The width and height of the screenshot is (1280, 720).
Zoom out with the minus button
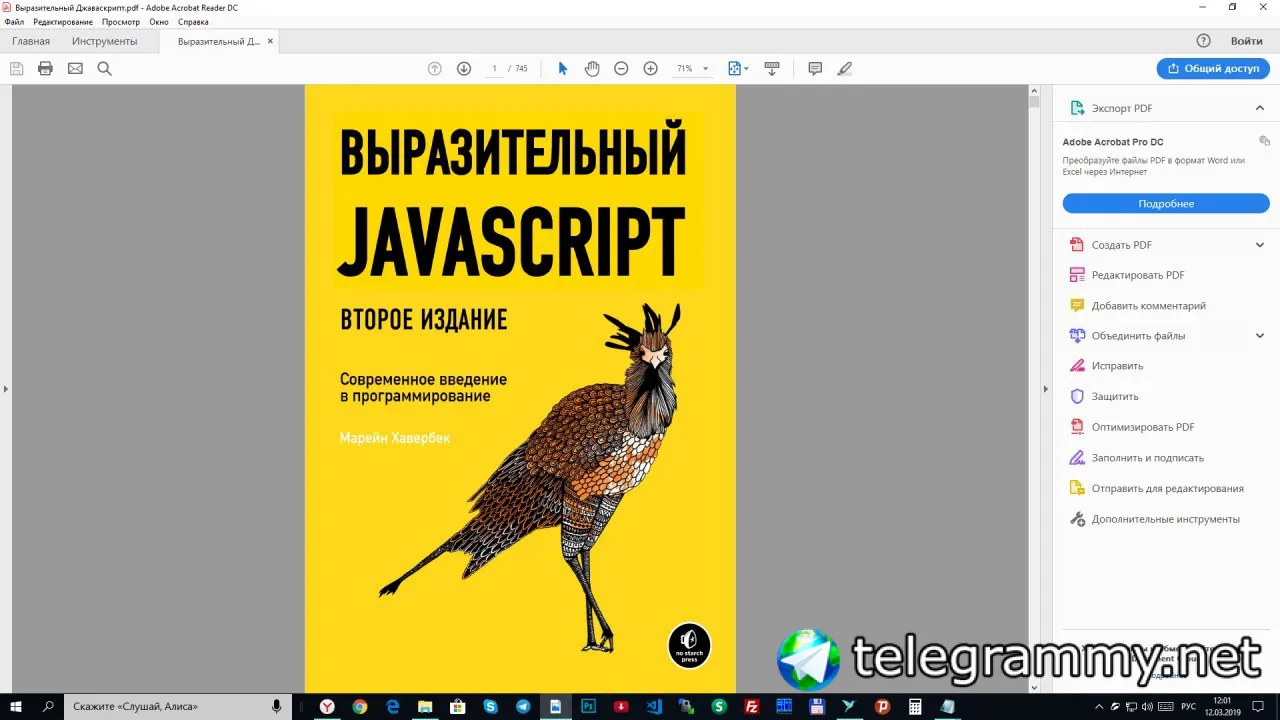[x=621, y=68]
